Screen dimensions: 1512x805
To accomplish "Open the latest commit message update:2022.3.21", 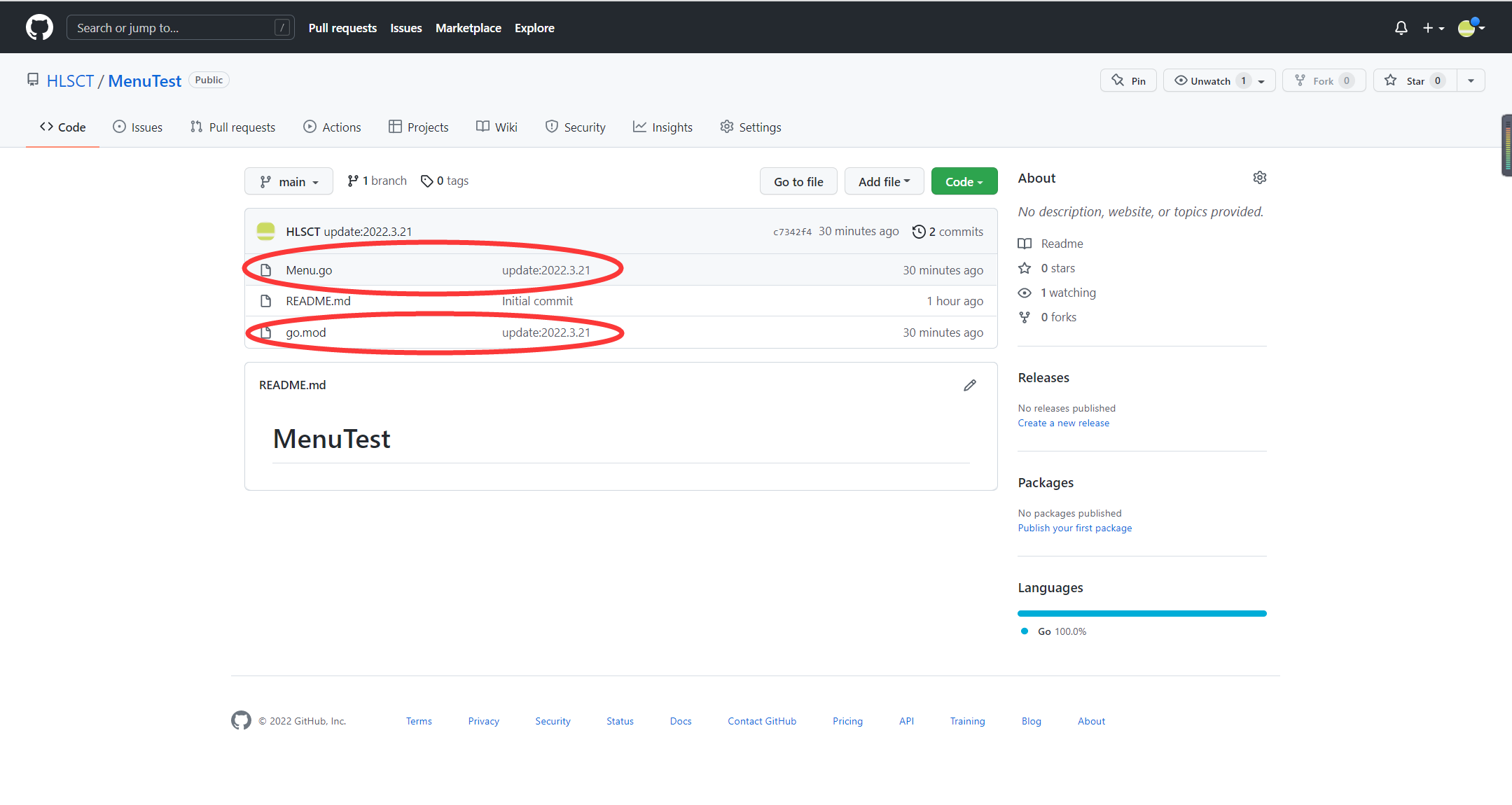I will coord(368,232).
